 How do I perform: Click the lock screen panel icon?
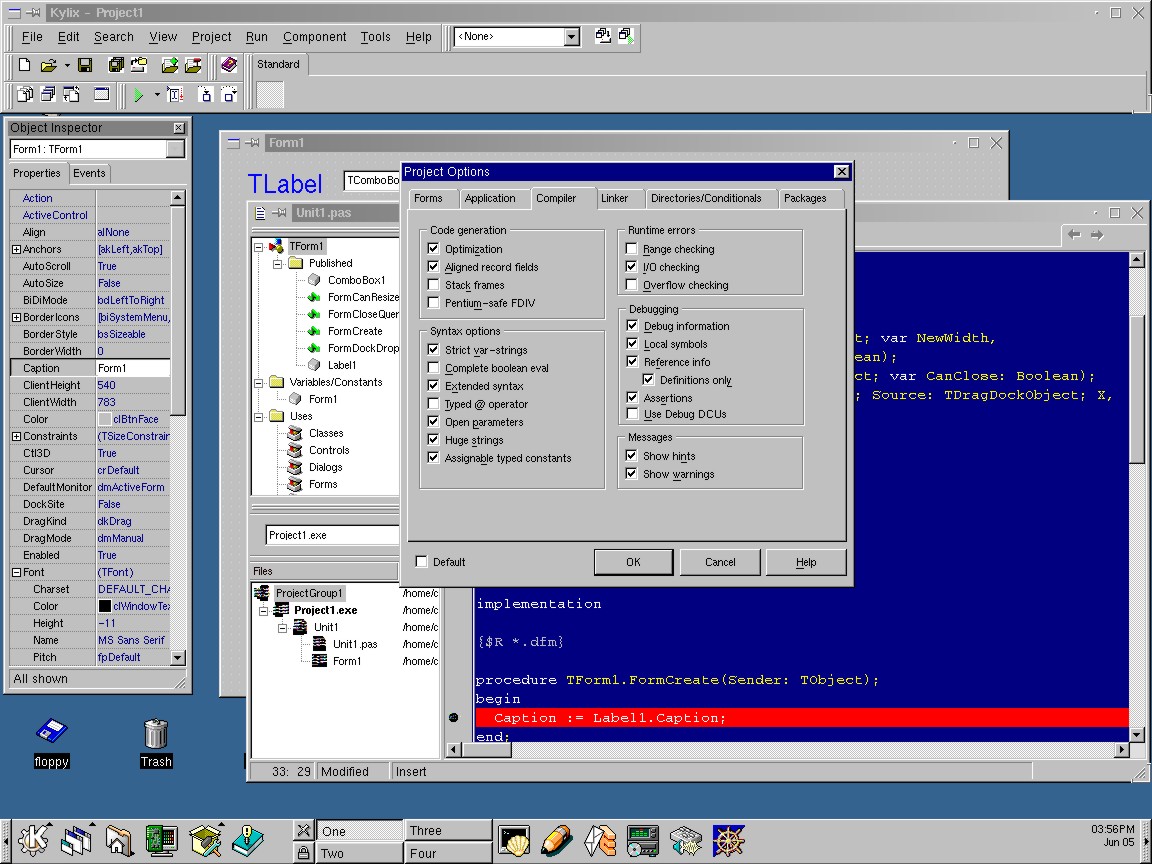pos(303,852)
